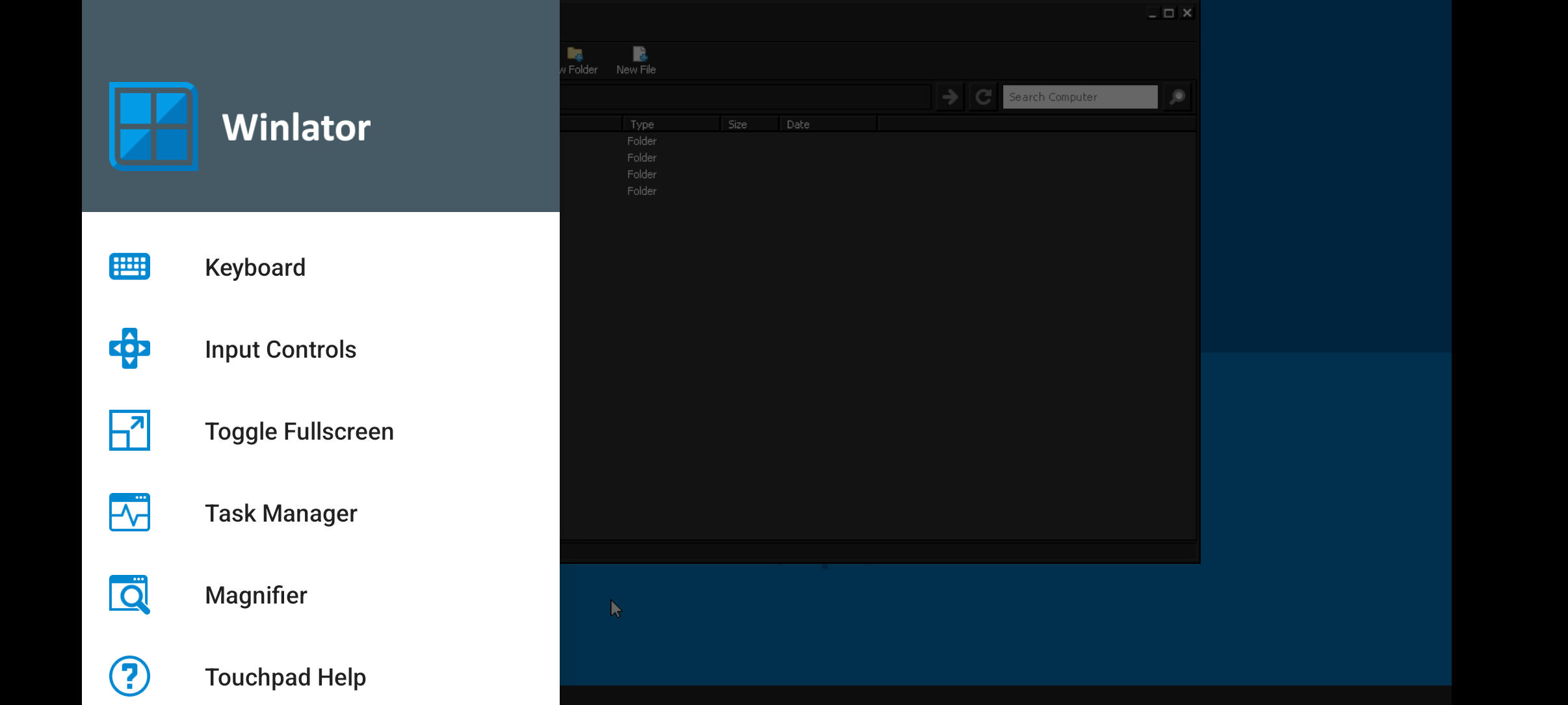The width and height of the screenshot is (1568, 705).
Task: Click the Task Manager pulse icon
Action: [x=129, y=512]
